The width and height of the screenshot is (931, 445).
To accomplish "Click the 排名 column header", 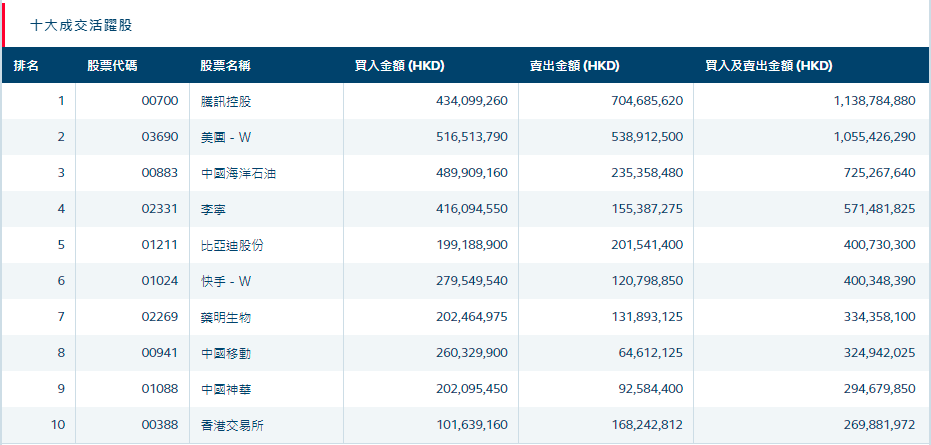I will pos(26,66).
